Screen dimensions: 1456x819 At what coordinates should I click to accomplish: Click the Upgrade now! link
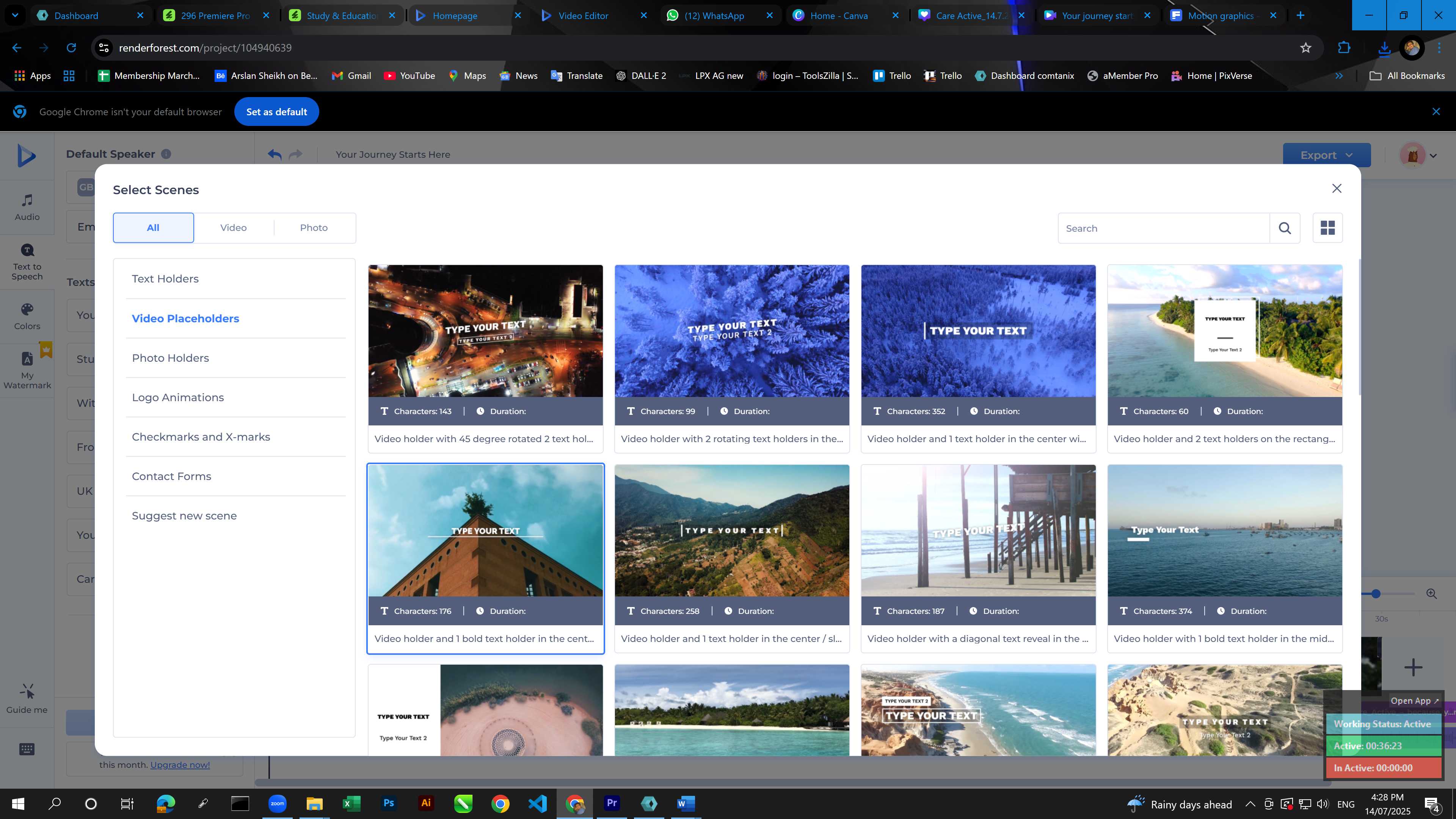point(180,765)
